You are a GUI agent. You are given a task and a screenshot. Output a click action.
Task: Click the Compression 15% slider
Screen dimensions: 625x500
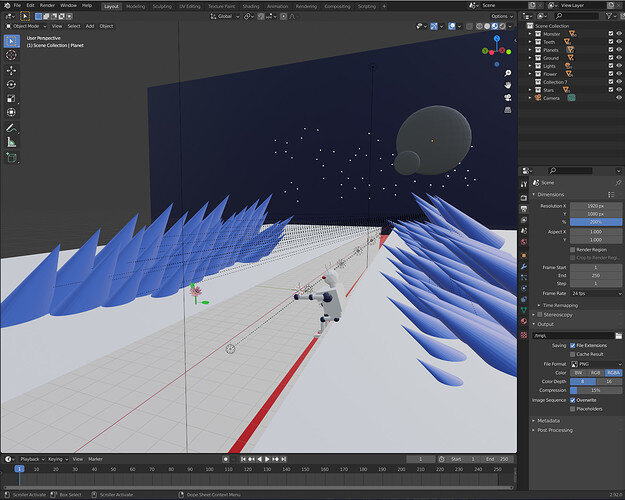point(596,390)
